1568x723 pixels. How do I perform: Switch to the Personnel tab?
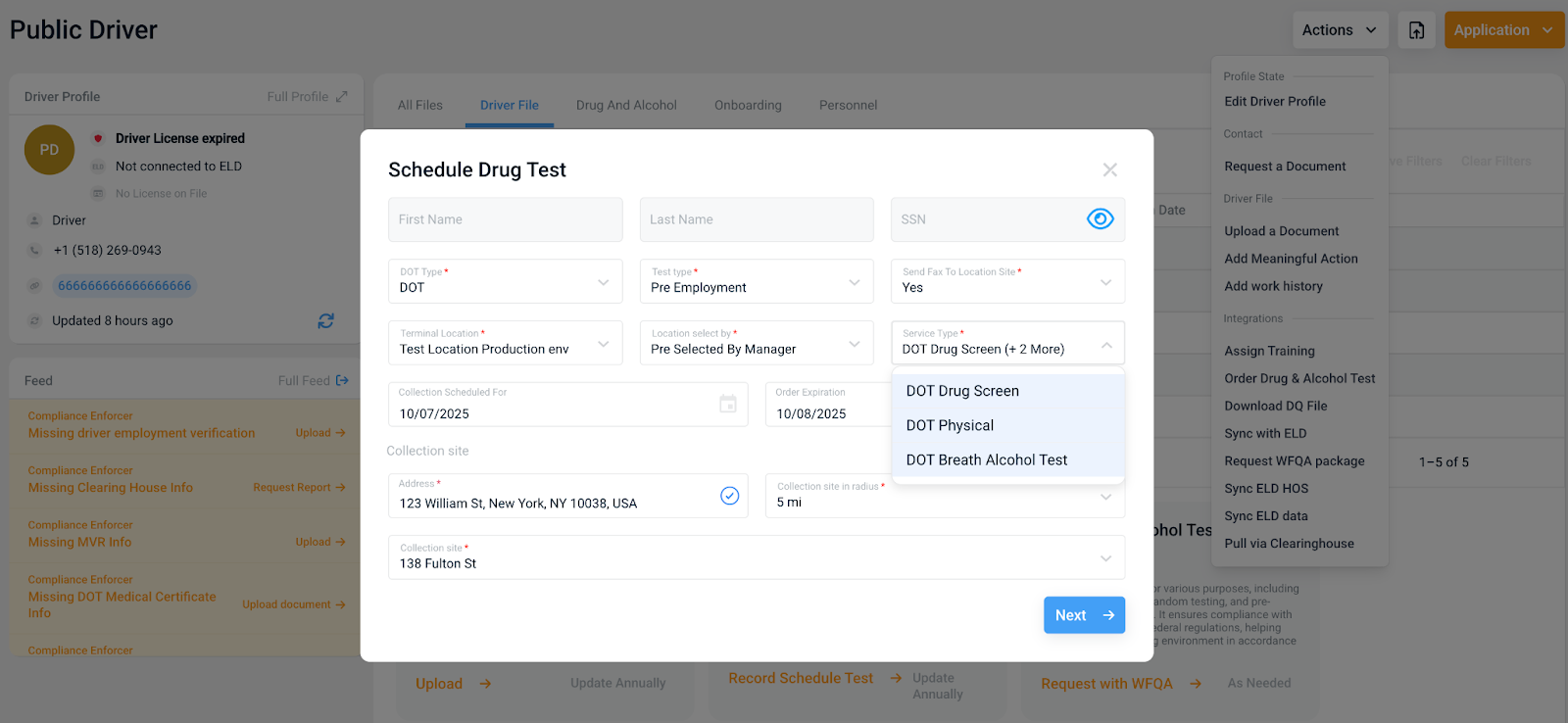[x=848, y=105]
